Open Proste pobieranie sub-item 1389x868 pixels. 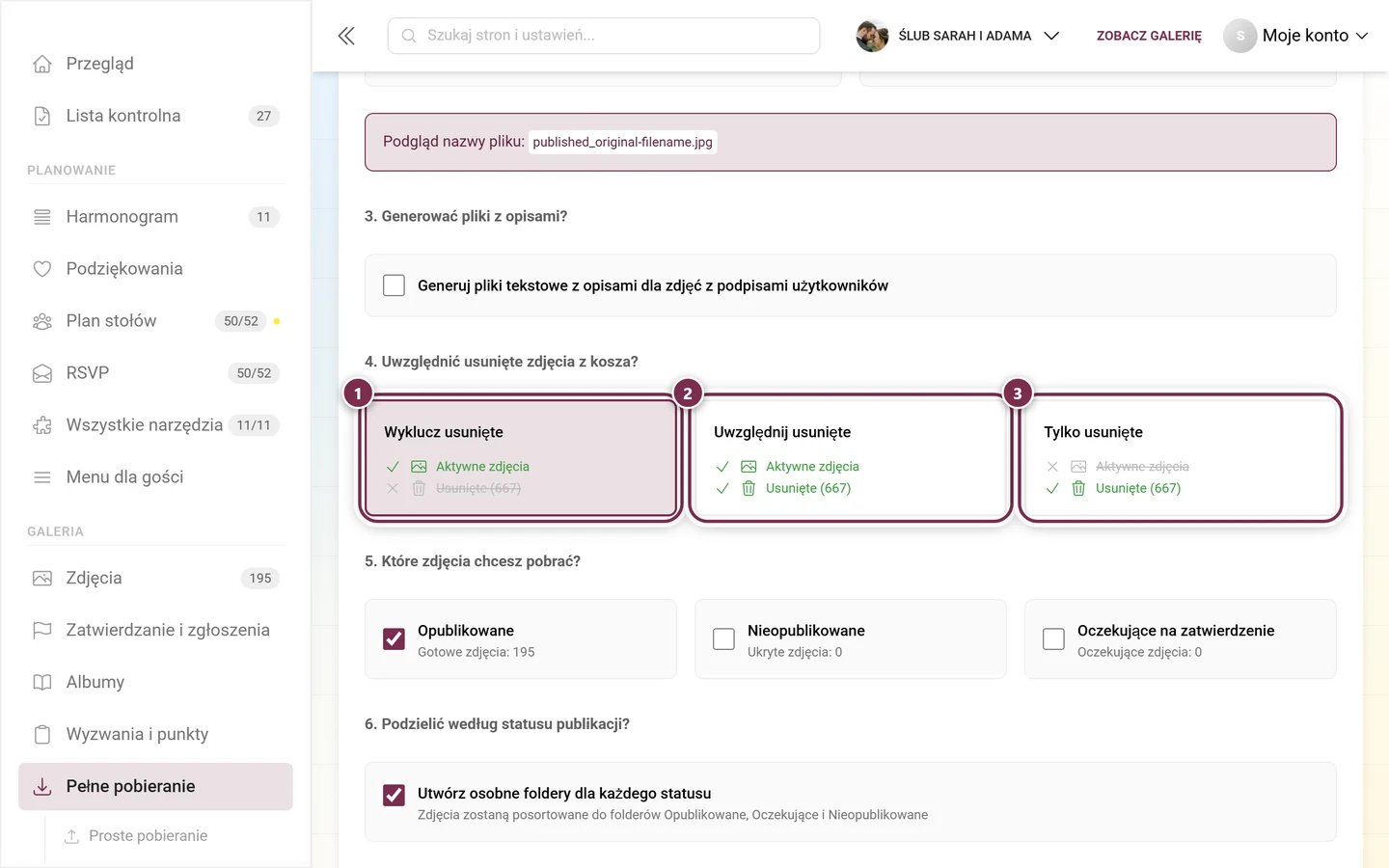148,836
